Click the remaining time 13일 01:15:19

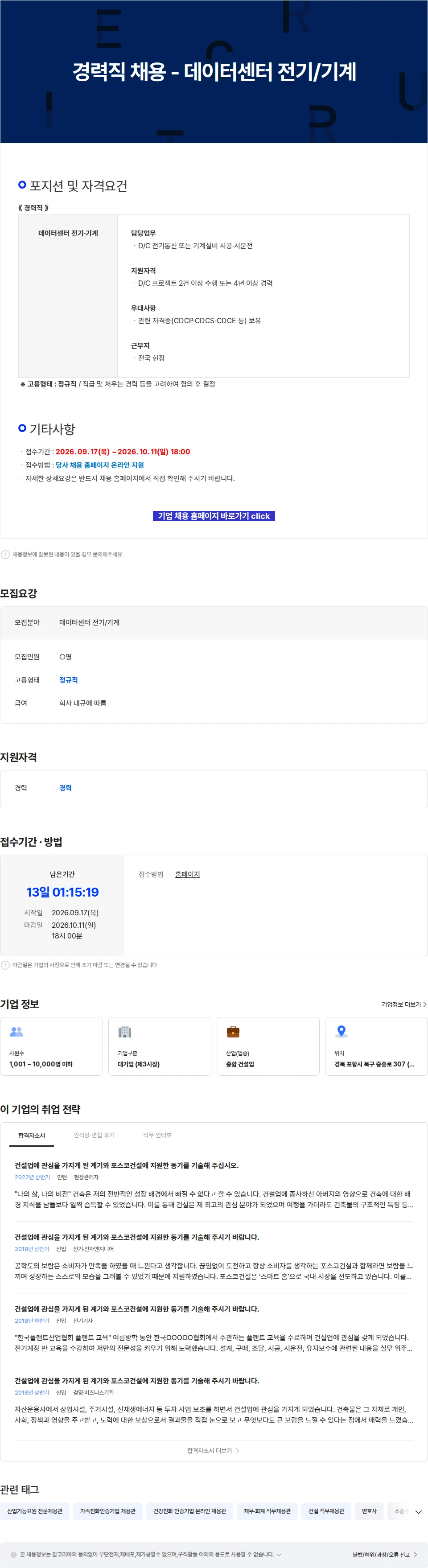62,892
